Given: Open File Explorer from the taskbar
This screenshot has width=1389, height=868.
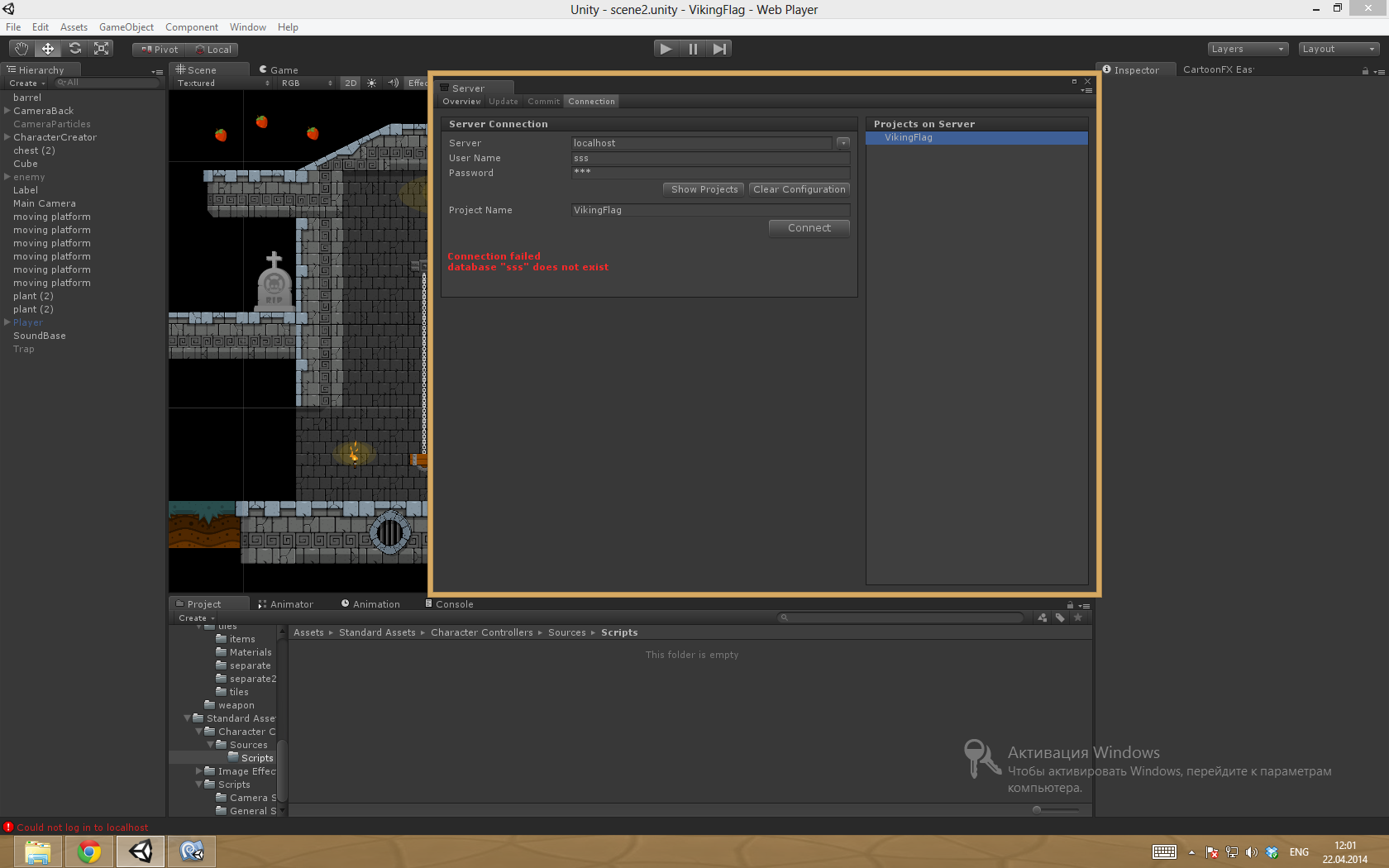Looking at the screenshot, I should 38,851.
